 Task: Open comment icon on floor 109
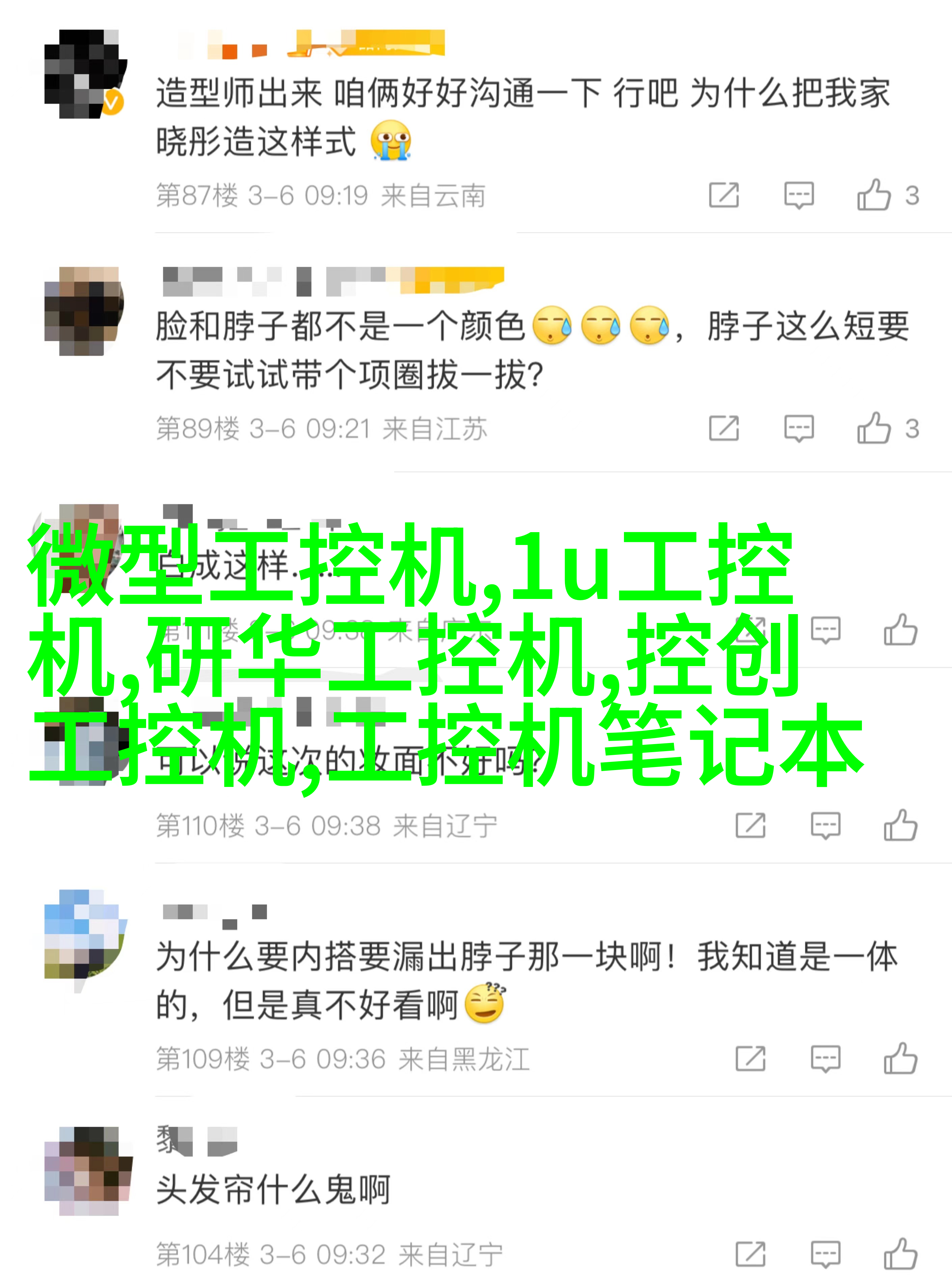(825, 1058)
